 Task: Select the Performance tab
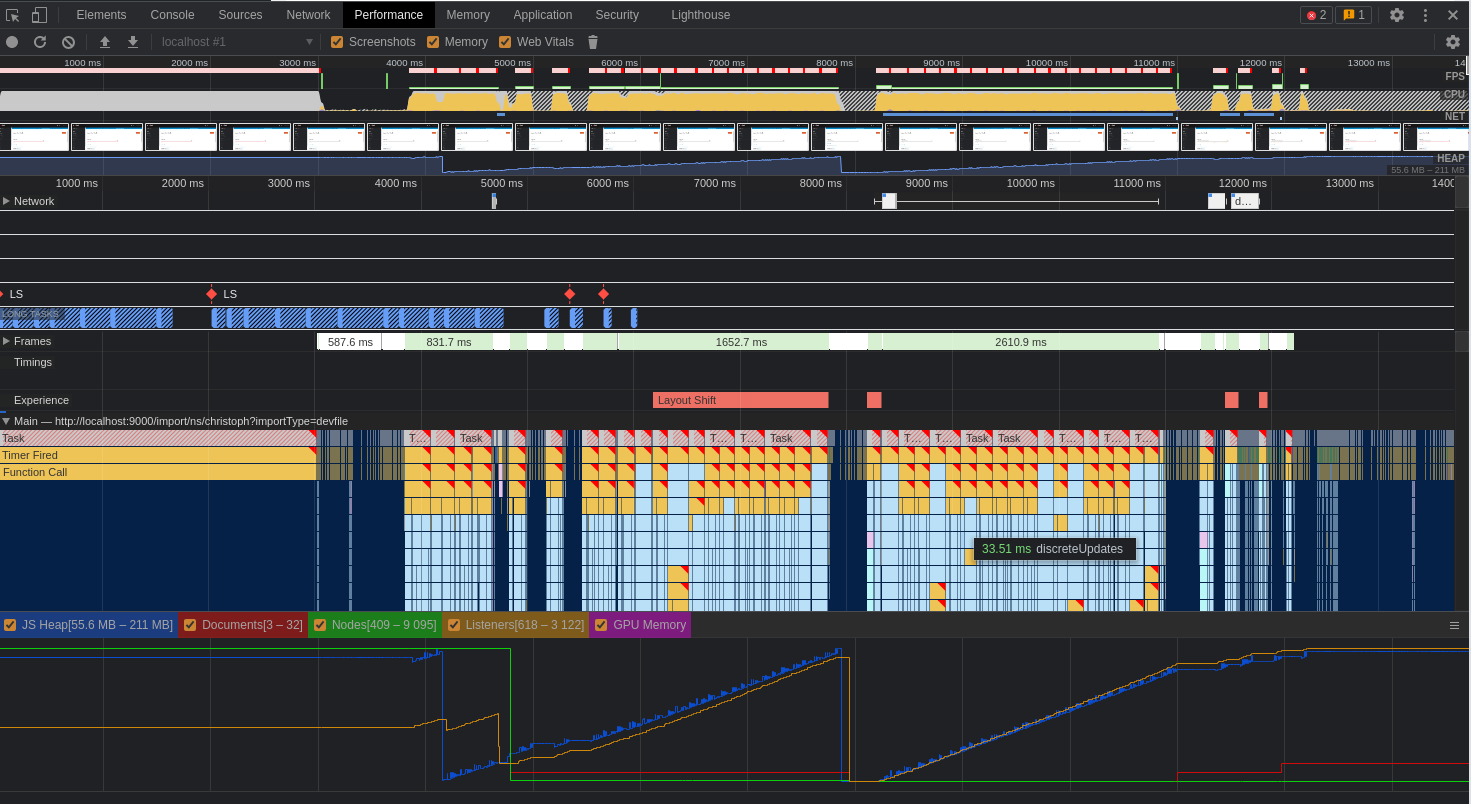pyautogui.click(x=389, y=15)
